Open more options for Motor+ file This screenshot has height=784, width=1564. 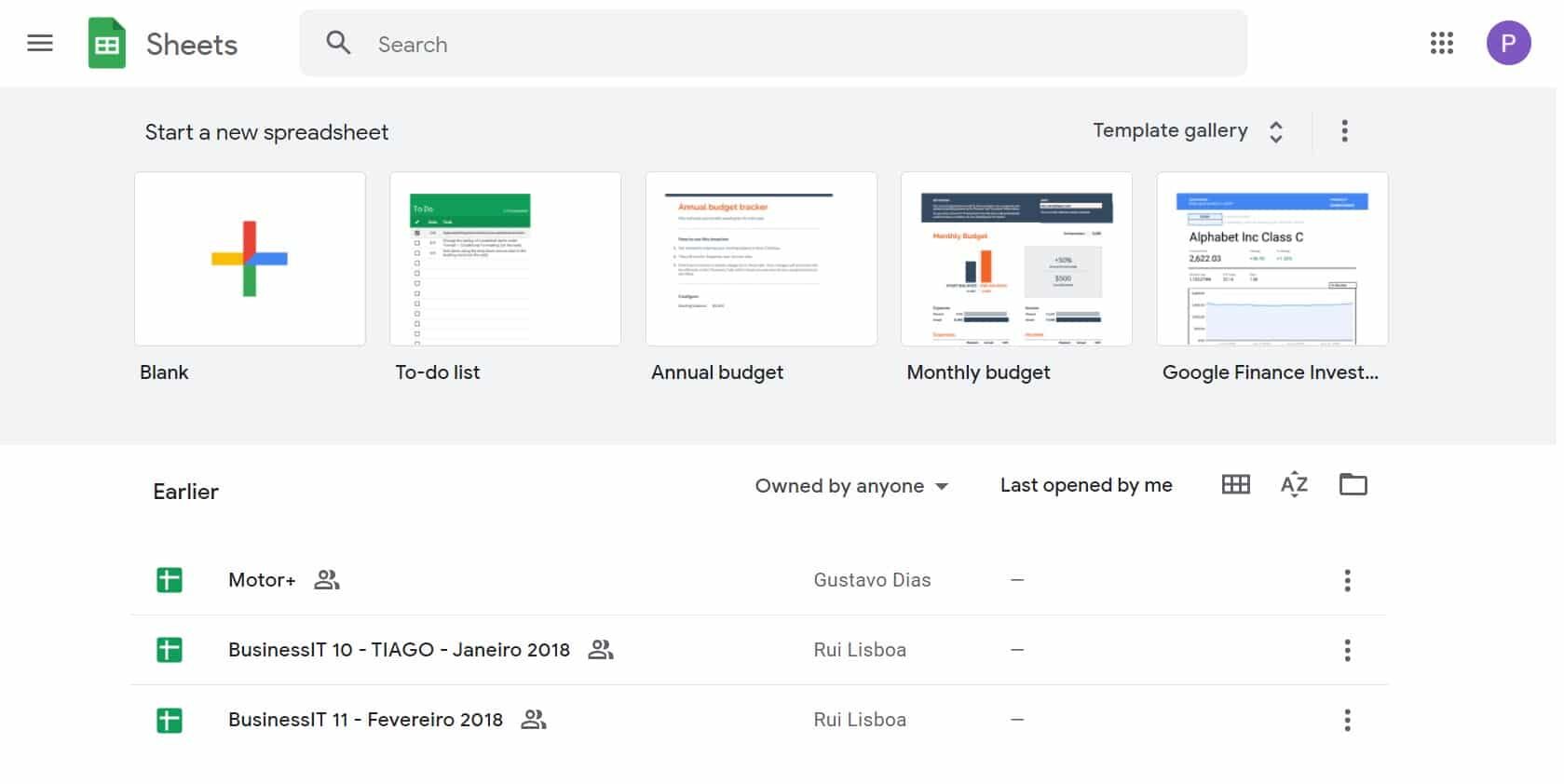click(x=1347, y=580)
